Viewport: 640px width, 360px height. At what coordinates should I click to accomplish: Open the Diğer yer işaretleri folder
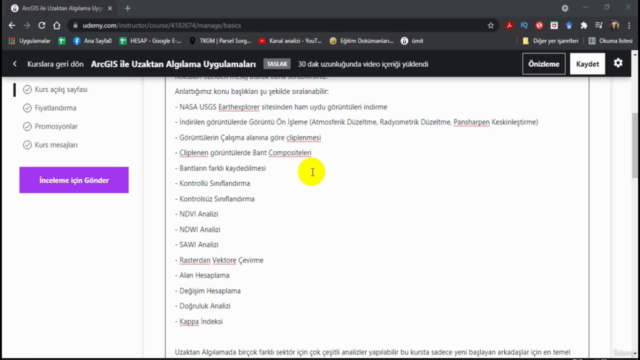tap(551, 41)
